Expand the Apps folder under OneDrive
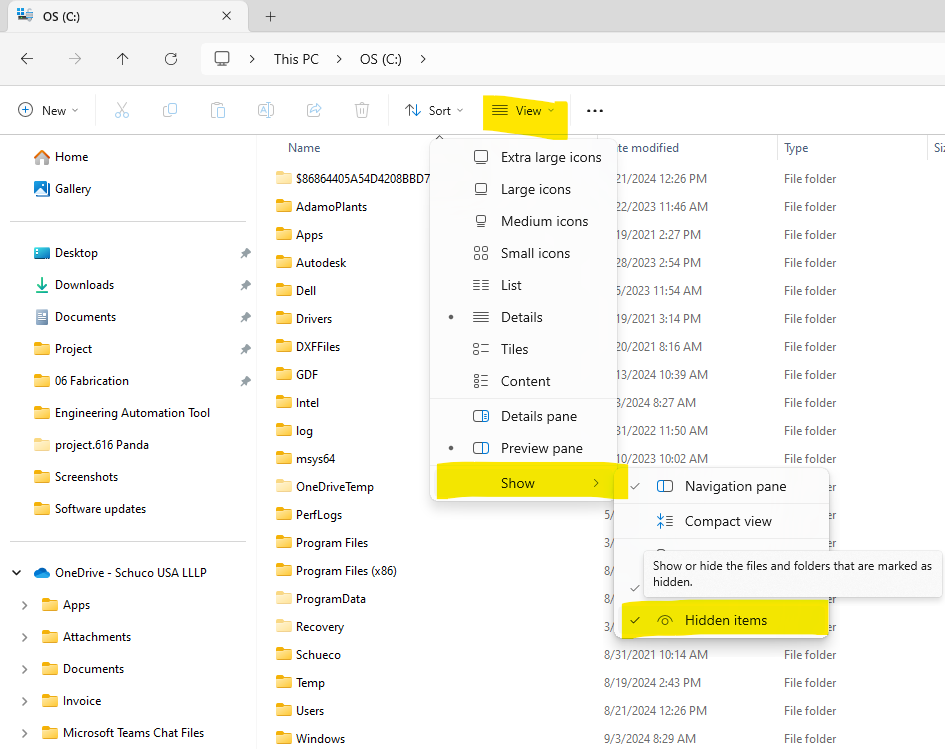 [x=24, y=605]
